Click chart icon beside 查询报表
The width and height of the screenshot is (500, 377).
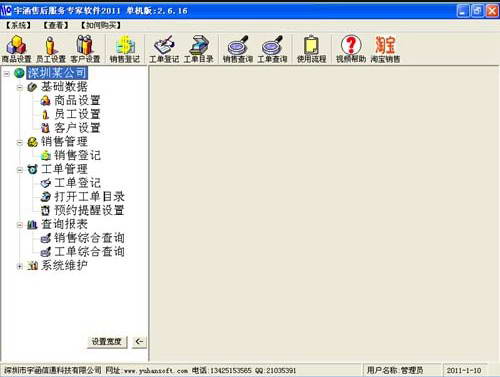(32, 224)
